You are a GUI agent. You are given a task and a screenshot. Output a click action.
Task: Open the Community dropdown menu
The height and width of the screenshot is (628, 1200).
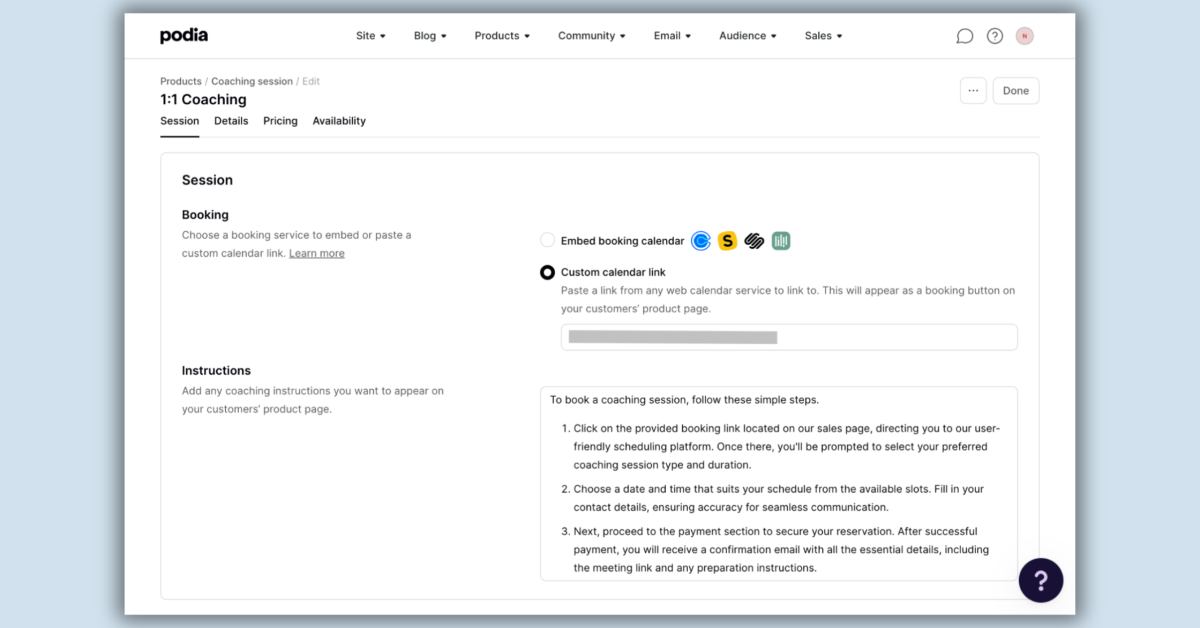(x=591, y=36)
